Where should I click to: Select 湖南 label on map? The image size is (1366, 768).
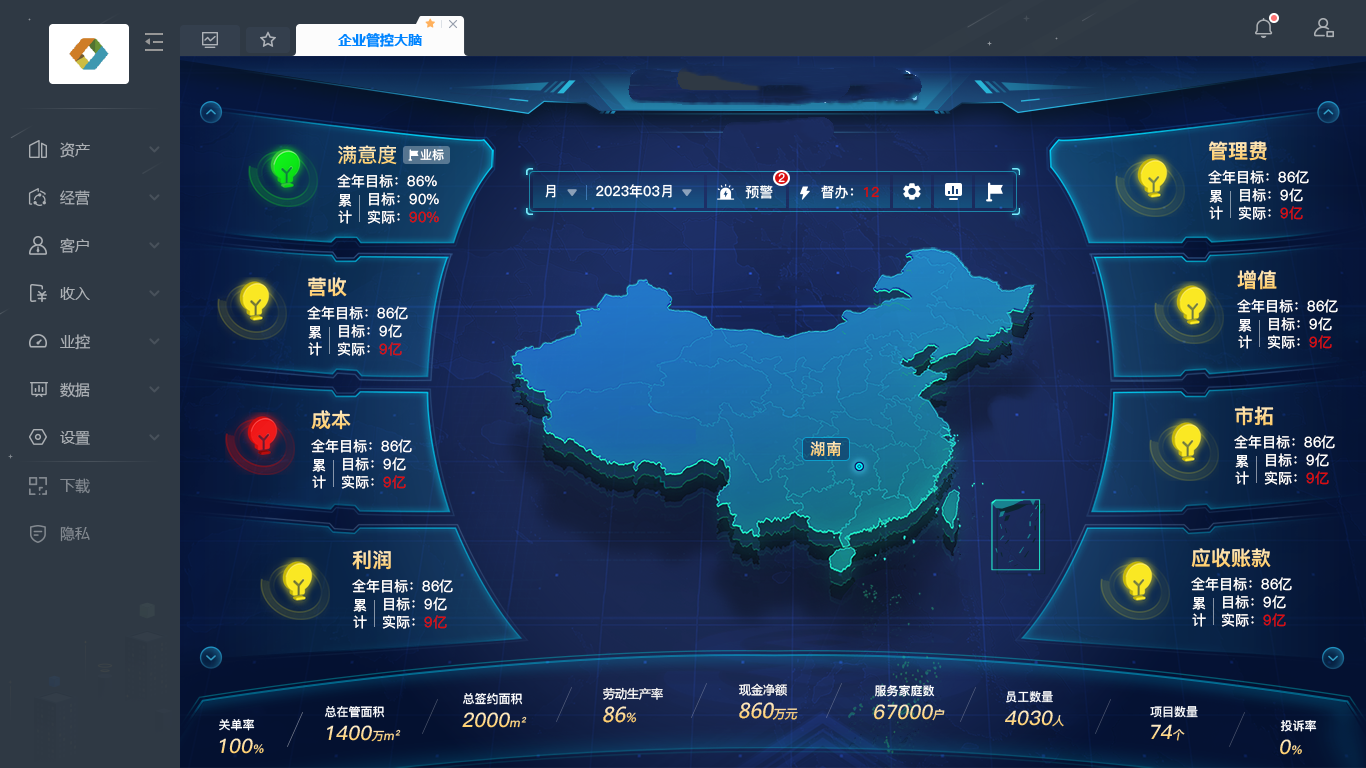pyautogui.click(x=825, y=449)
